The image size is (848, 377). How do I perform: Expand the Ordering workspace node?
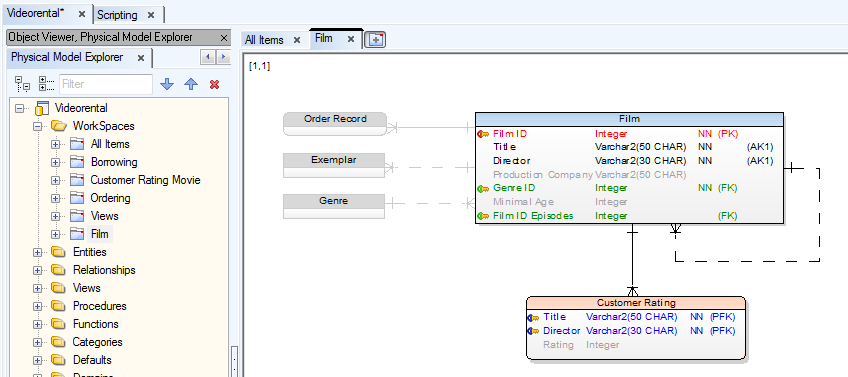click(55, 198)
